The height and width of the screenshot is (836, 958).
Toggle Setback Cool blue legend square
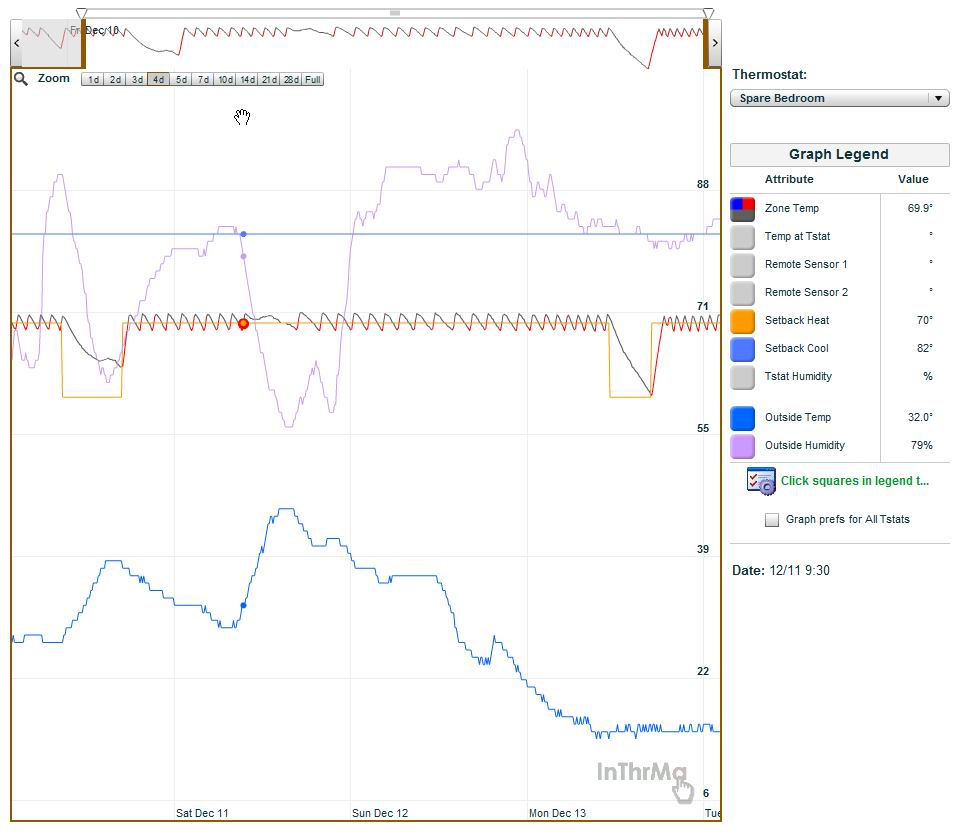742,349
